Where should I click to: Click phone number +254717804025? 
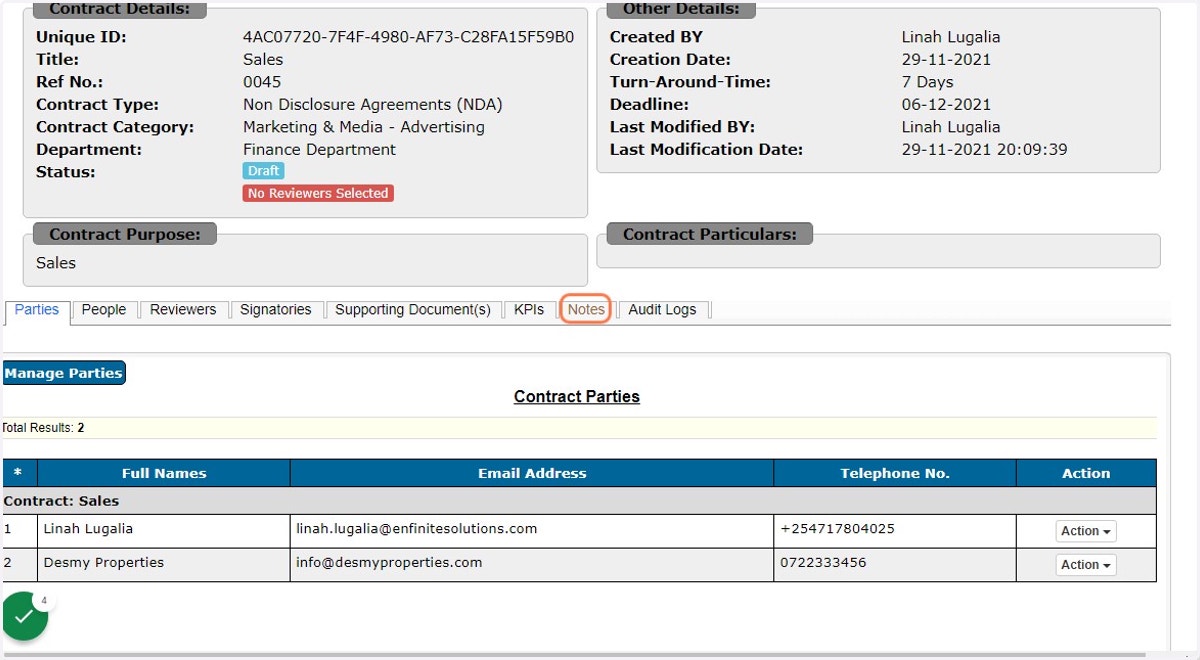pyautogui.click(x=837, y=528)
